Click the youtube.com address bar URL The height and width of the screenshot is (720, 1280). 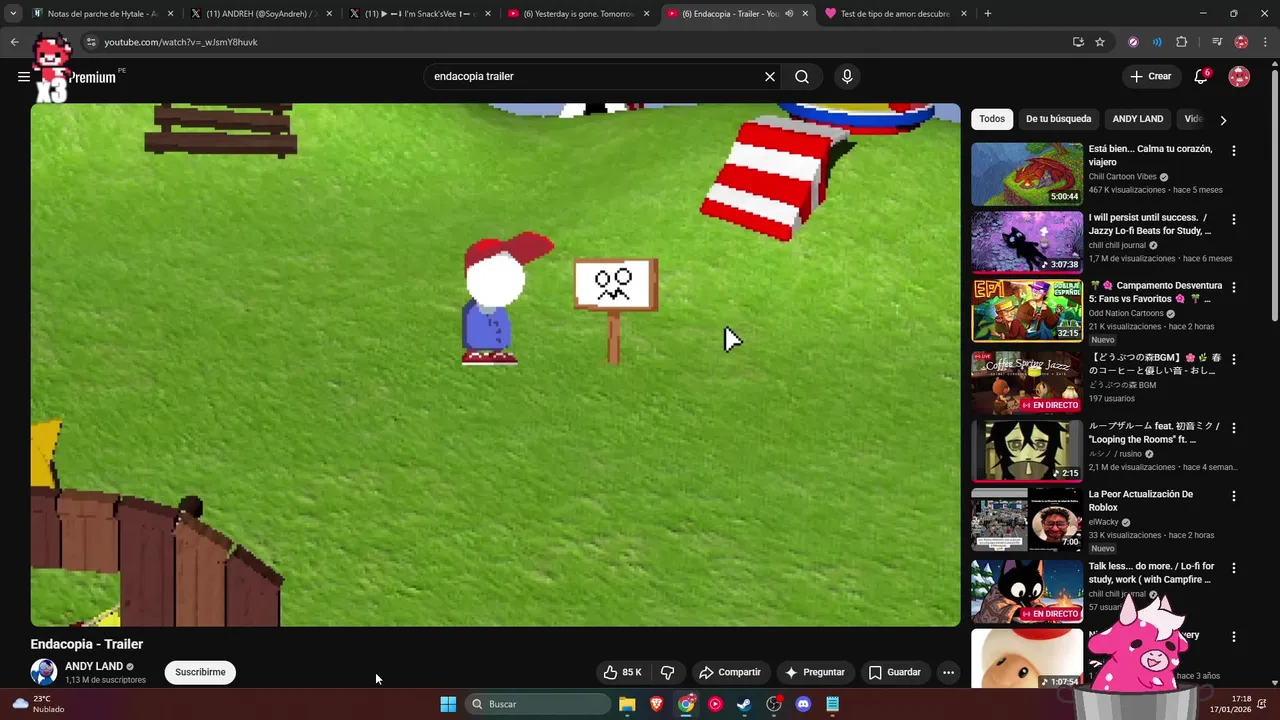click(181, 42)
